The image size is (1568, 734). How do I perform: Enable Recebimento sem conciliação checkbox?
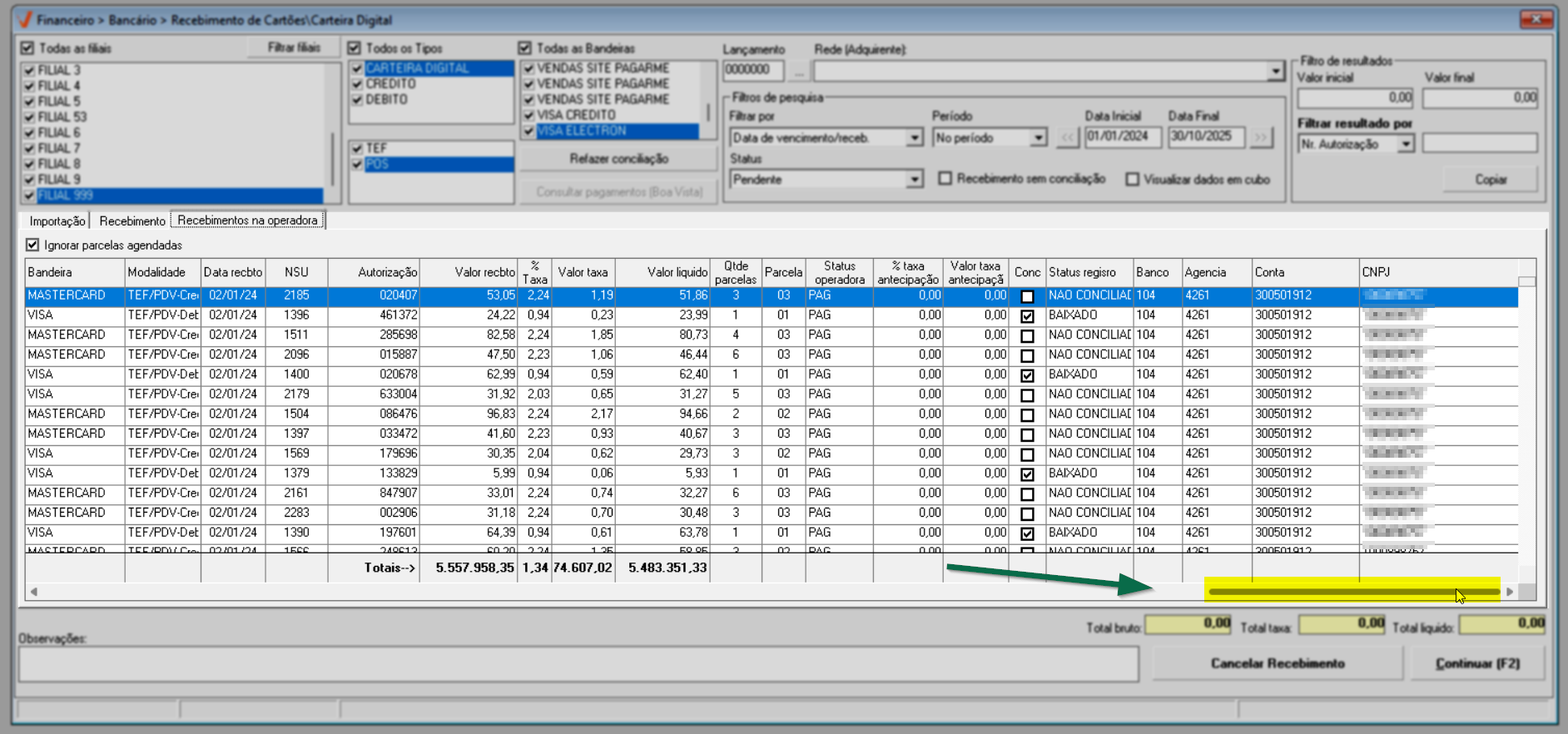pyautogui.click(x=945, y=179)
